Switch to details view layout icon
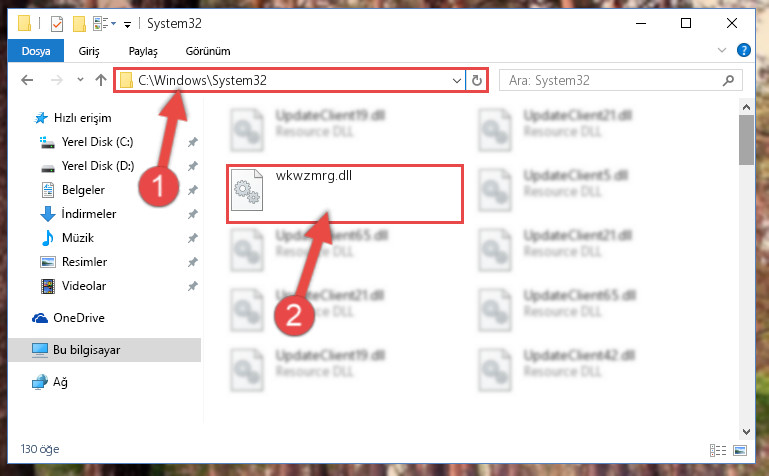The height and width of the screenshot is (476, 769). click(718, 450)
